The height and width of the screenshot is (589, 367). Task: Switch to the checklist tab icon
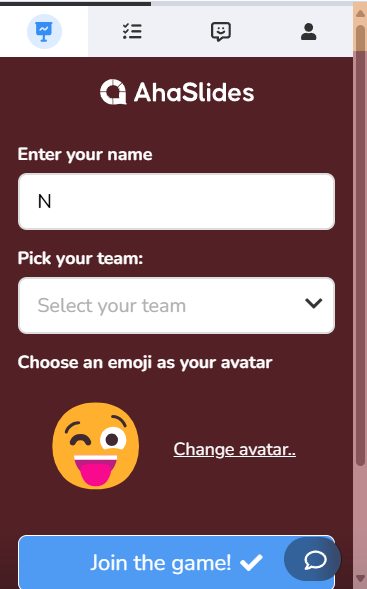pos(132,32)
